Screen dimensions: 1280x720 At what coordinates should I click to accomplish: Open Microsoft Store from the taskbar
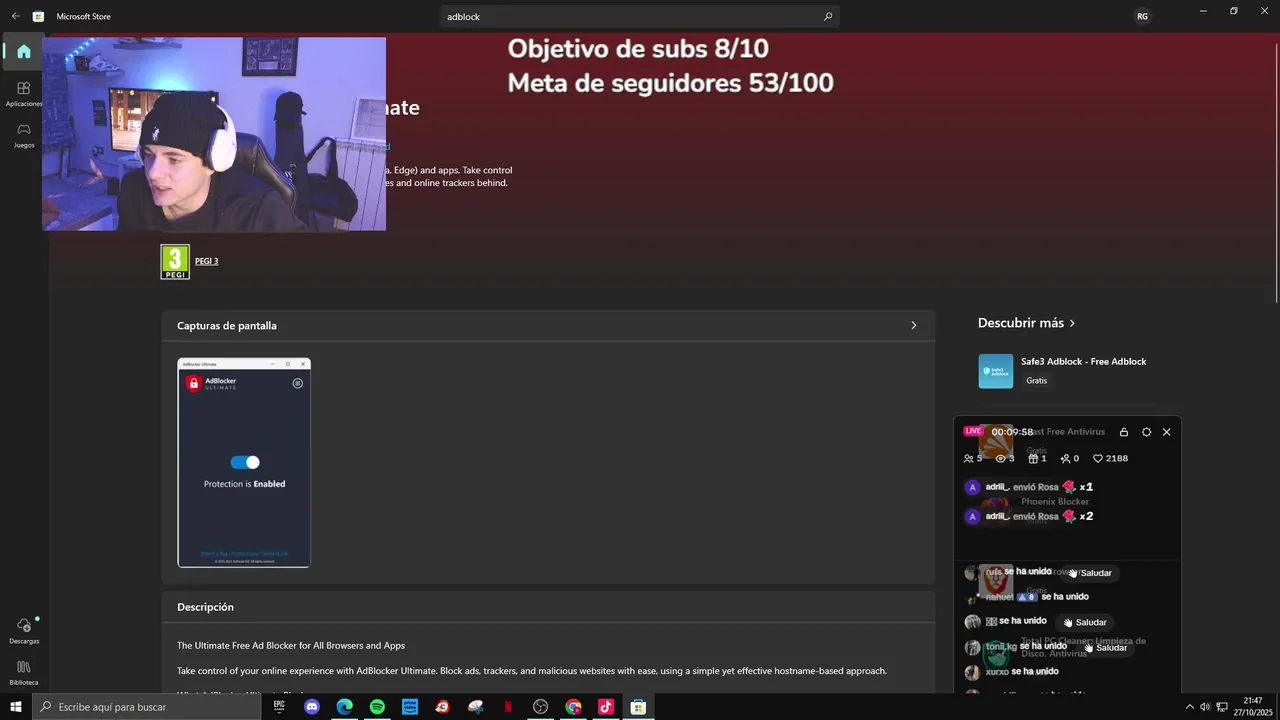[638, 707]
